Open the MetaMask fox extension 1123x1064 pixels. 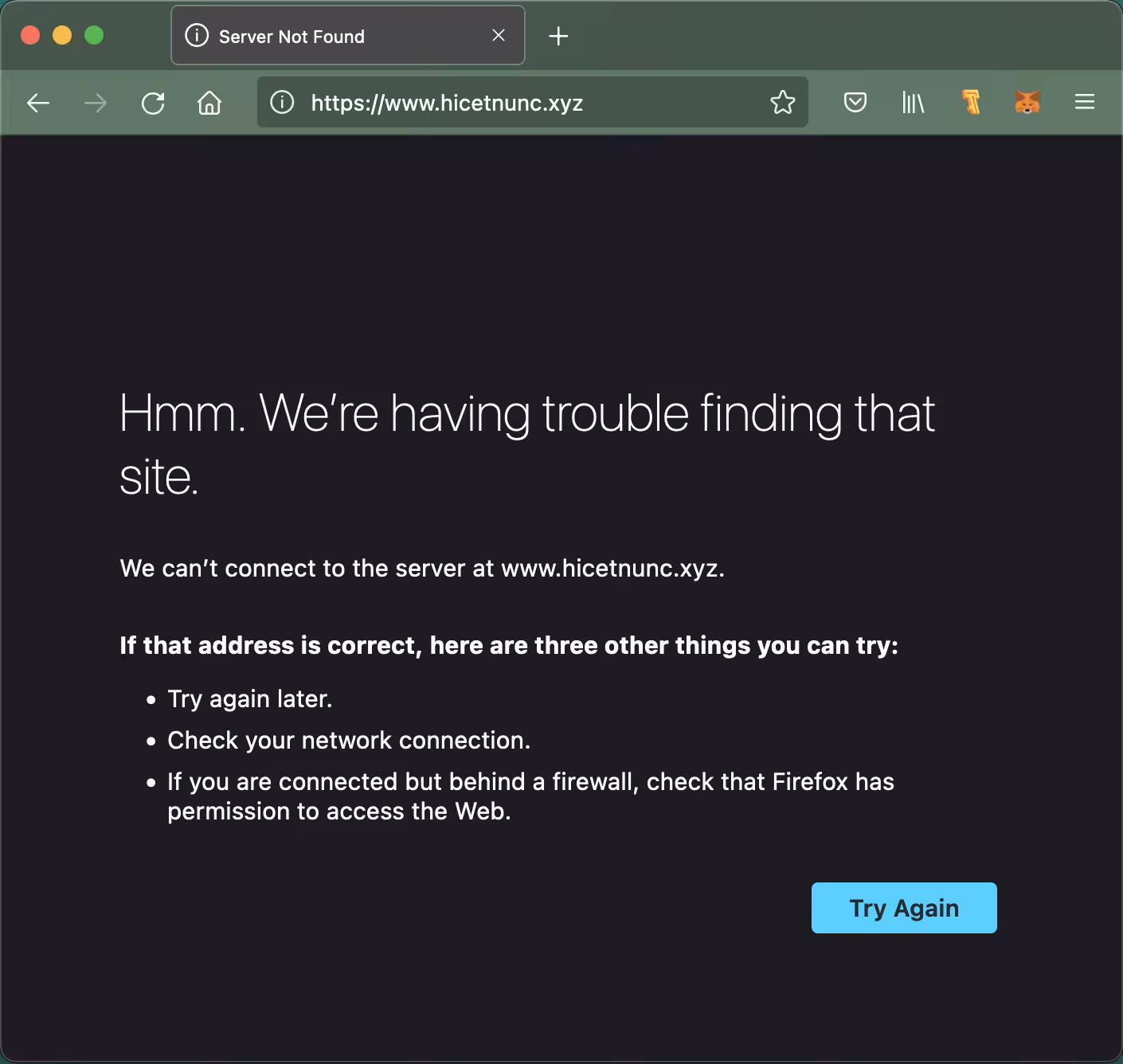1027,102
